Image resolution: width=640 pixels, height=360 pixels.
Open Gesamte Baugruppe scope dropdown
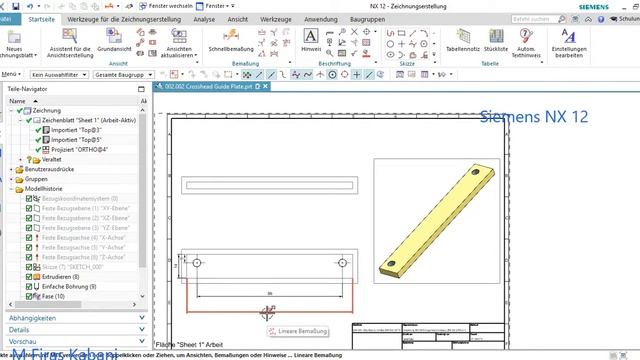[x=123, y=75]
